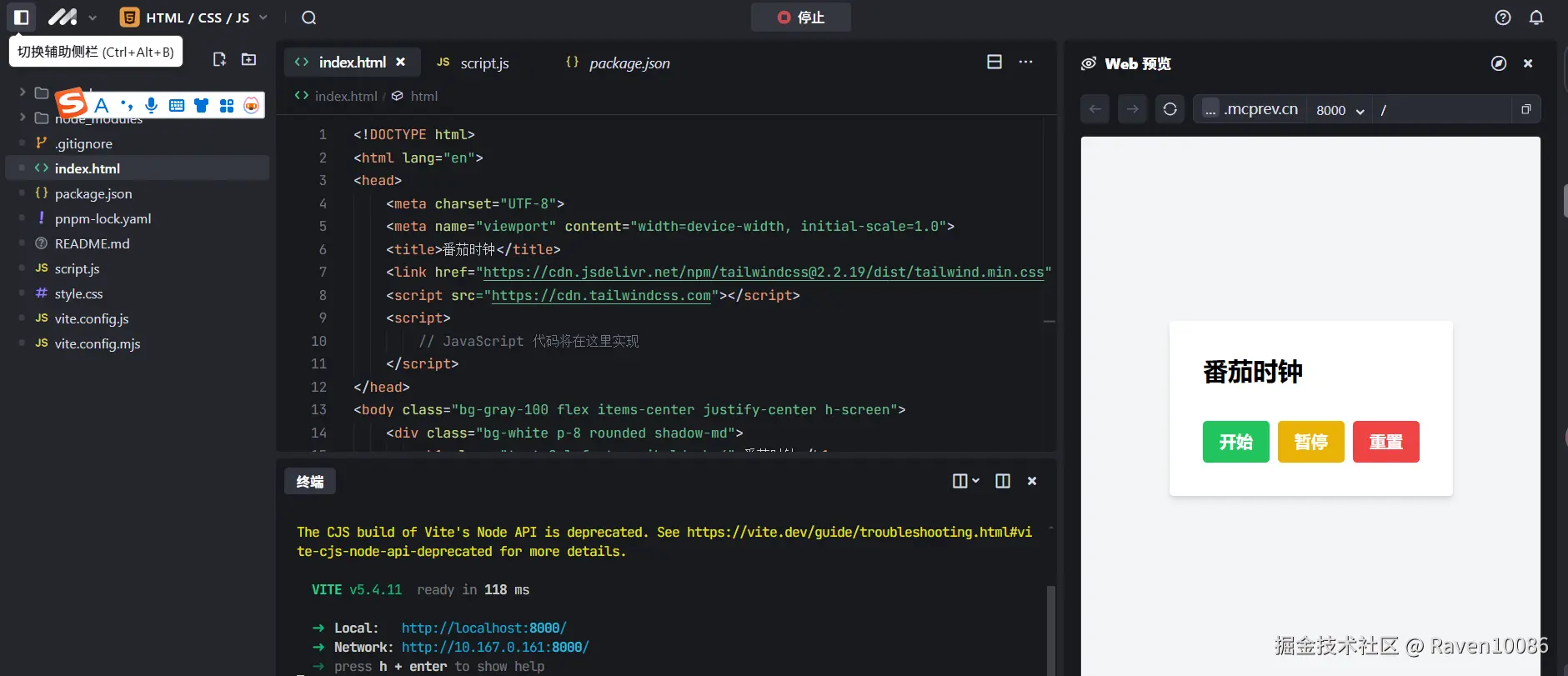This screenshot has width=1568, height=676.
Task: Close the Web 预览 preview panel
Action: 1528,63
